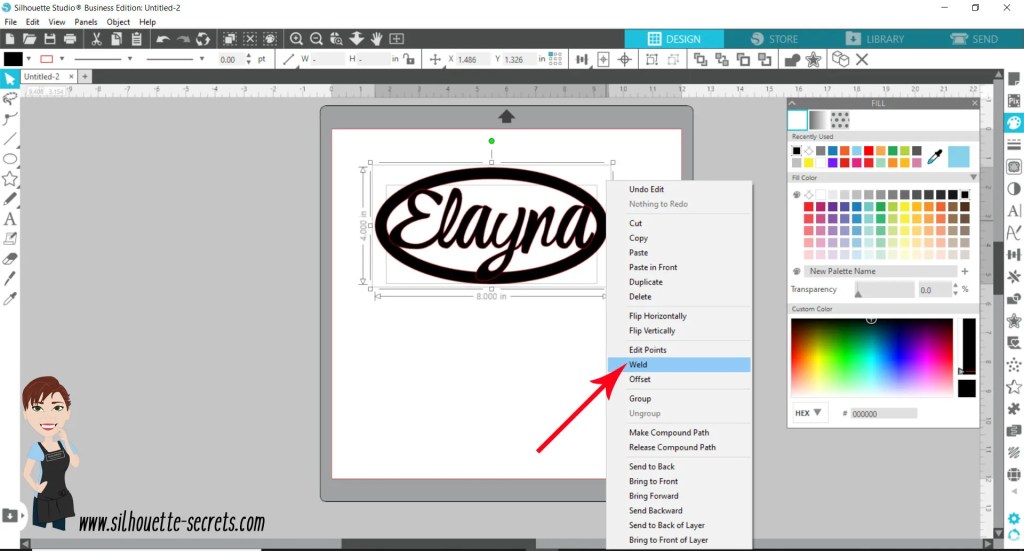Select the Text tool in left toolbar
Viewport: 1024px width, 551px height.
point(10,219)
